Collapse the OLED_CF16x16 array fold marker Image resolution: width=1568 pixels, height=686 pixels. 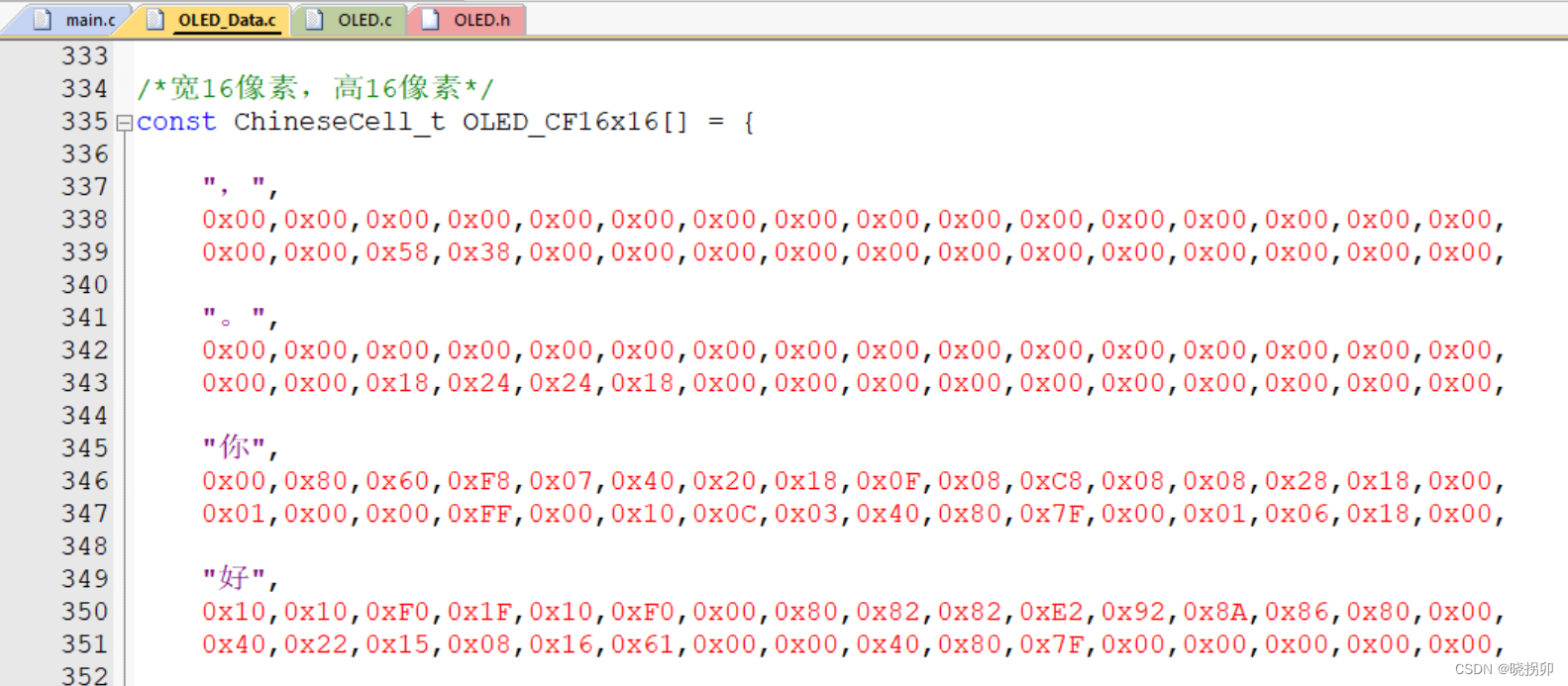click(x=124, y=123)
